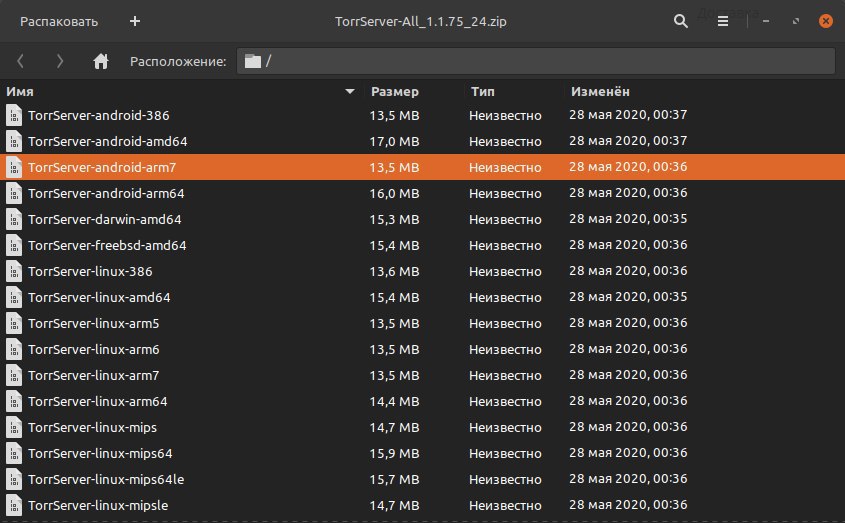Select file icon of TorrServer-android-arm7
This screenshot has height=523, width=845.
(x=14, y=167)
